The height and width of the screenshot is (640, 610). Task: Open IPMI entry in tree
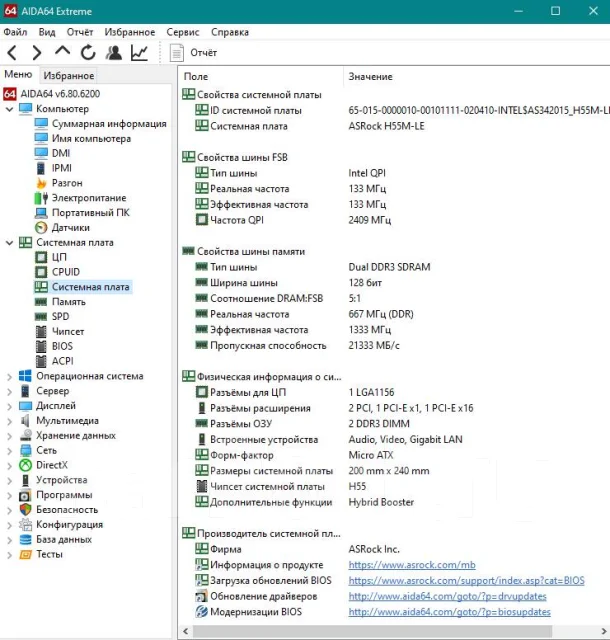click(x=62, y=168)
